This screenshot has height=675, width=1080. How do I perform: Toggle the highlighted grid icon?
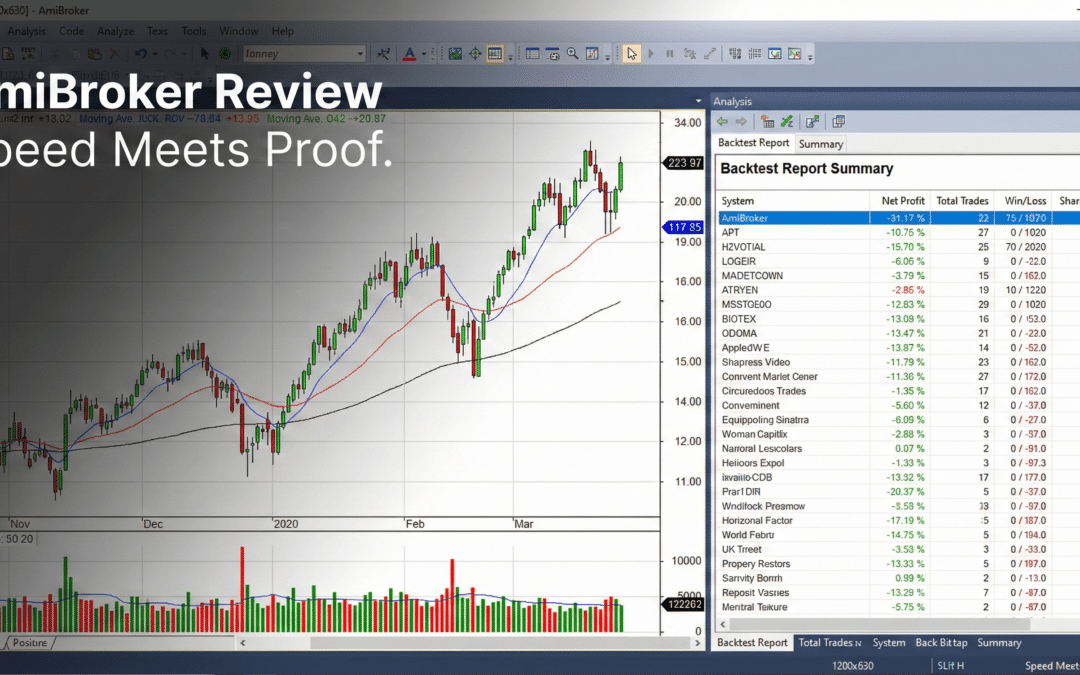point(495,54)
